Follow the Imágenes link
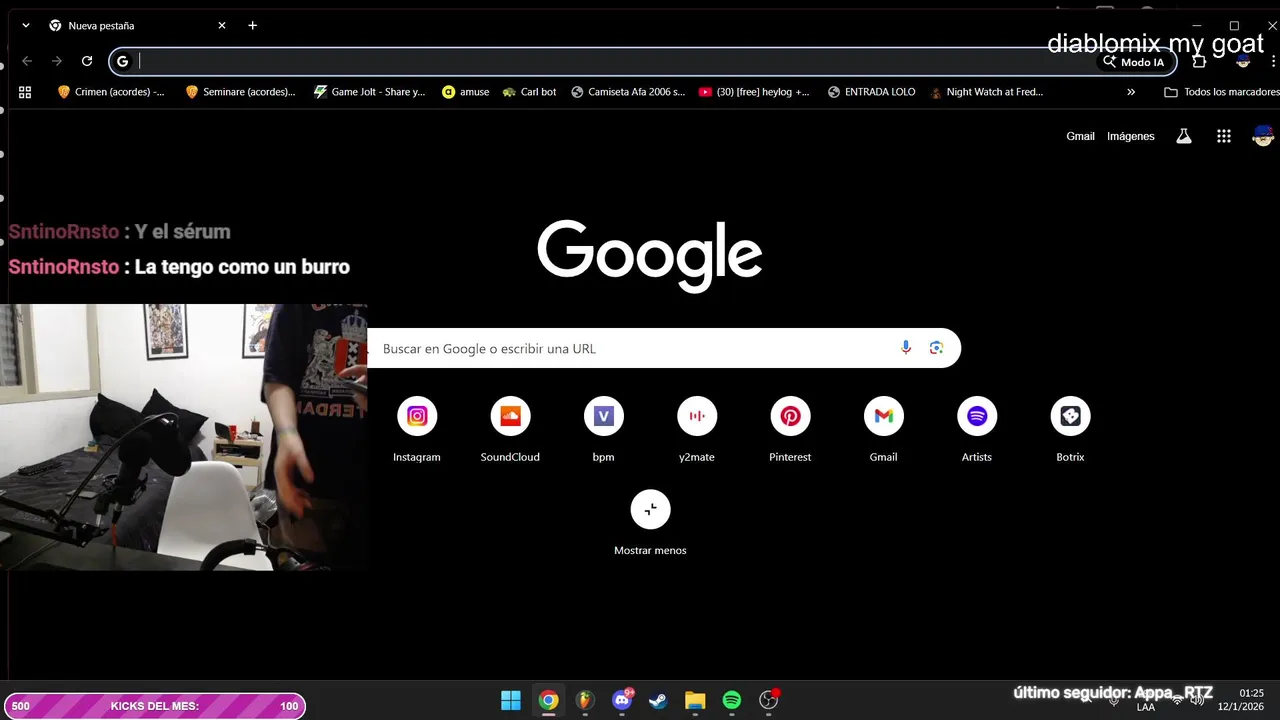1280x720 pixels. [1130, 136]
